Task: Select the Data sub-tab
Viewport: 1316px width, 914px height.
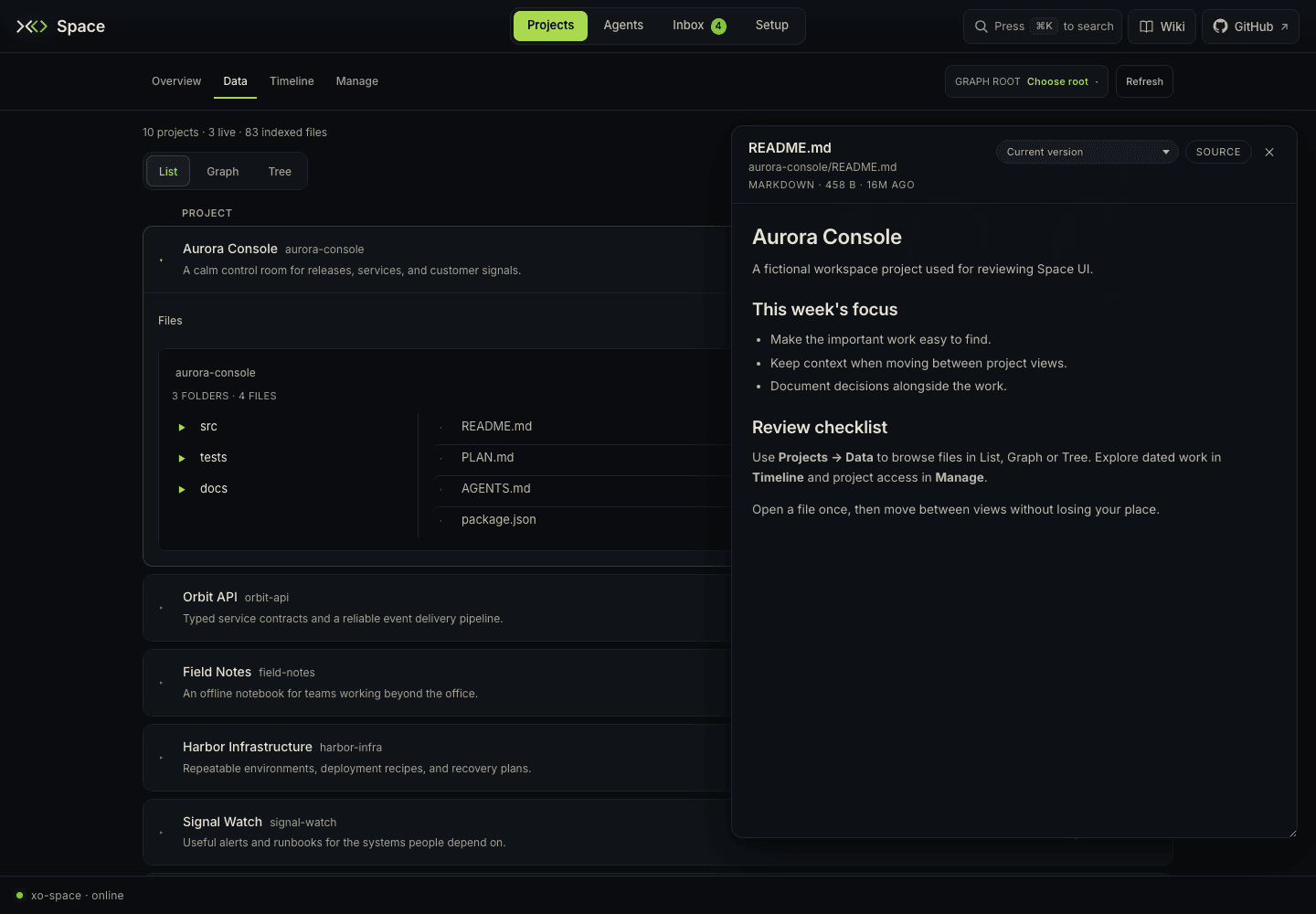Action: point(235,81)
